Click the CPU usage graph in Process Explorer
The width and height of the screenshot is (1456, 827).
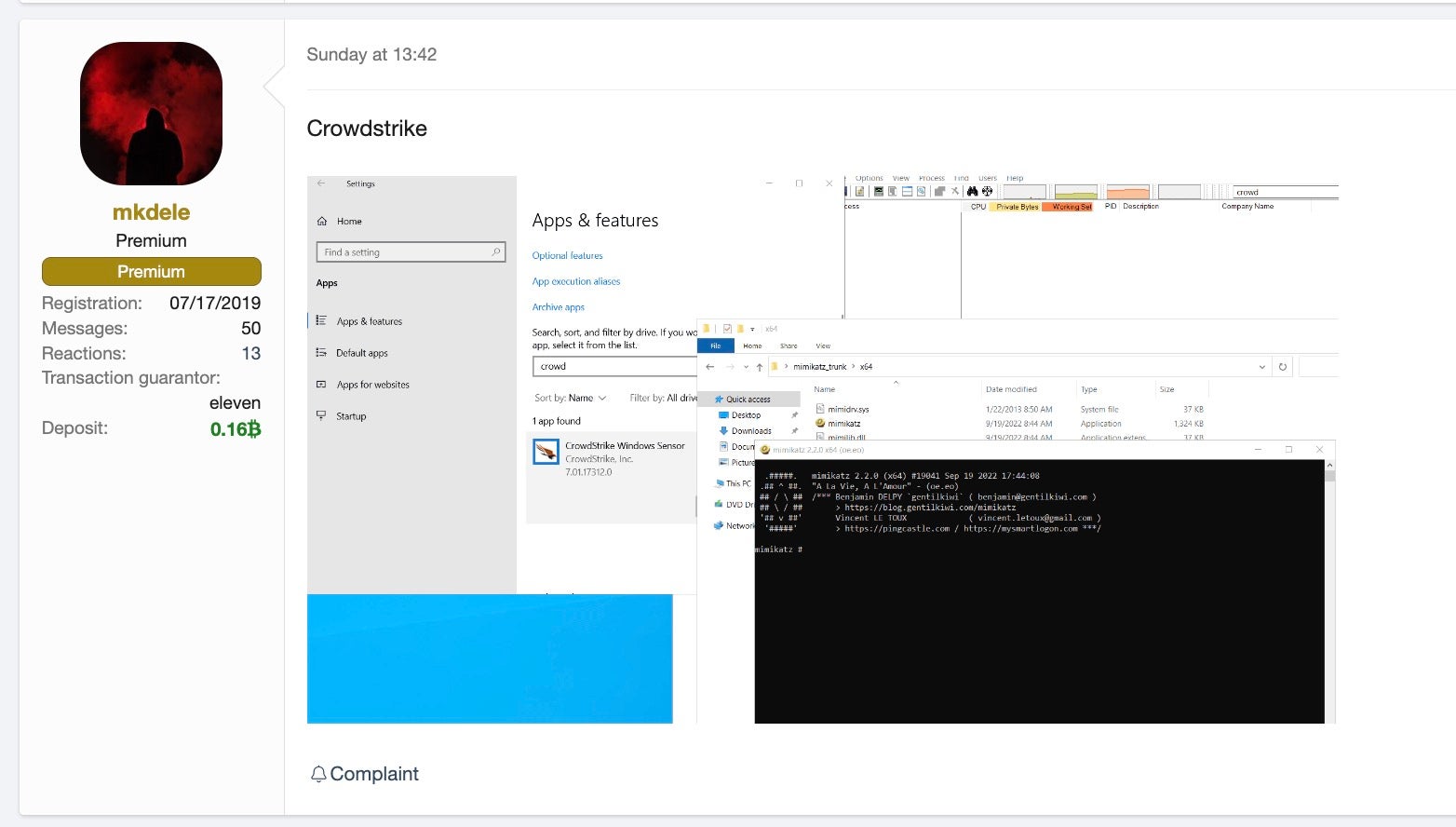pos(1024,192)
